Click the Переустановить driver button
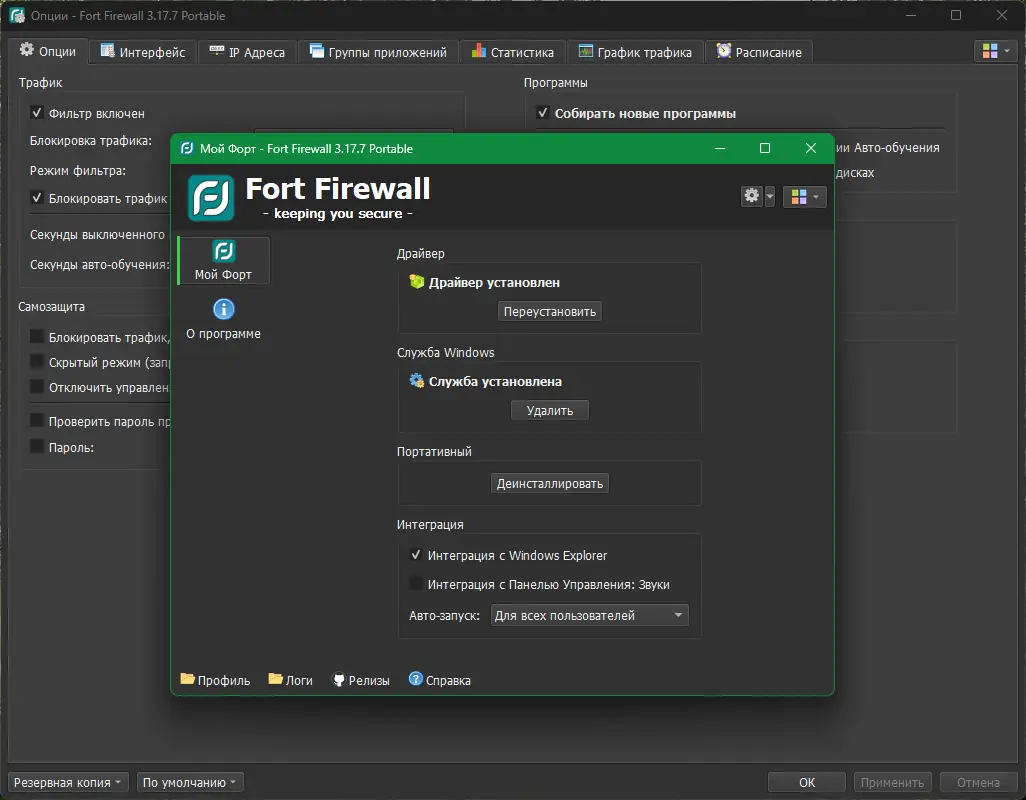This screenshot has height=800, width=1026. point(550,311)
